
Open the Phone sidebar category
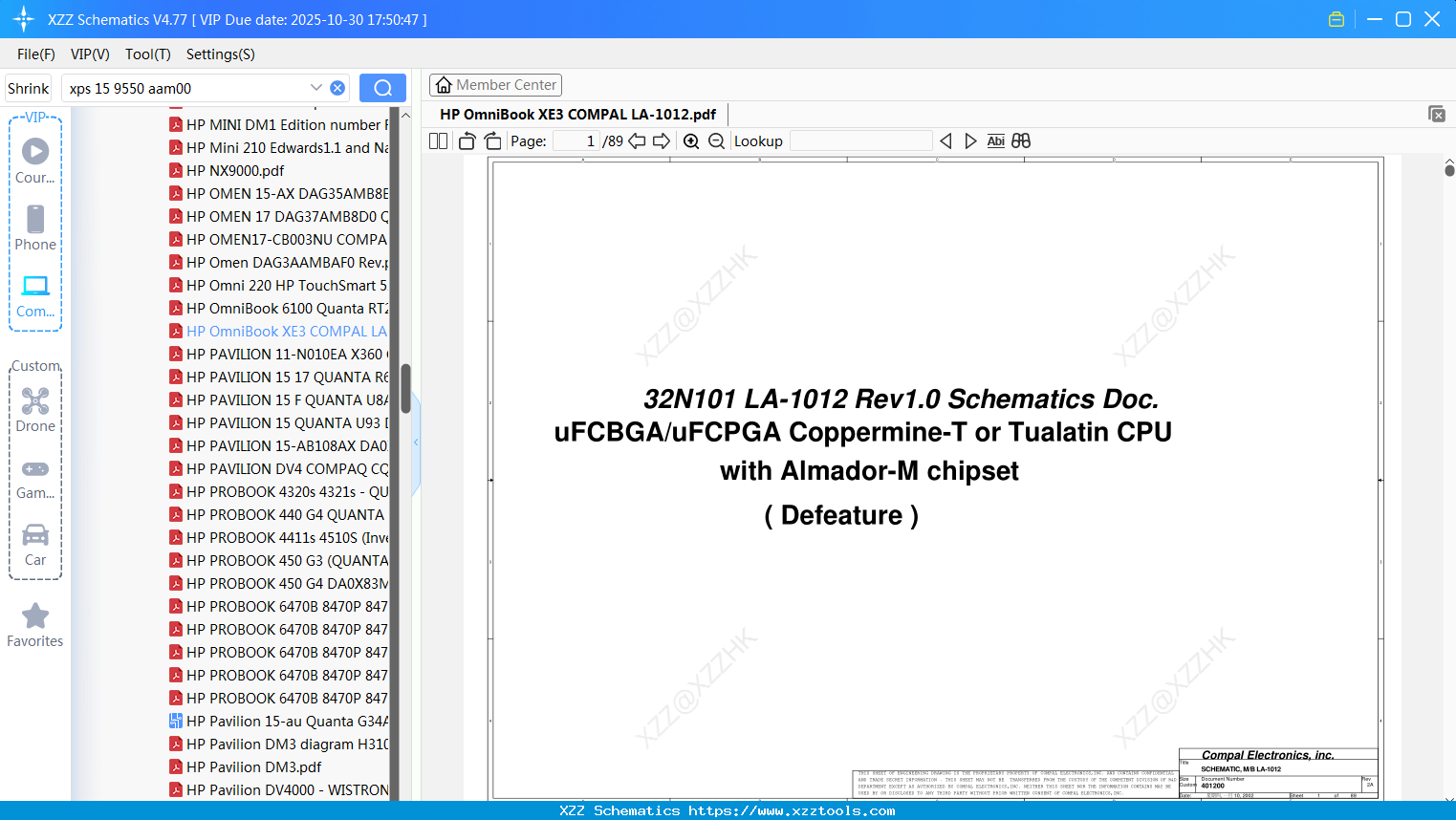point(35,227)
